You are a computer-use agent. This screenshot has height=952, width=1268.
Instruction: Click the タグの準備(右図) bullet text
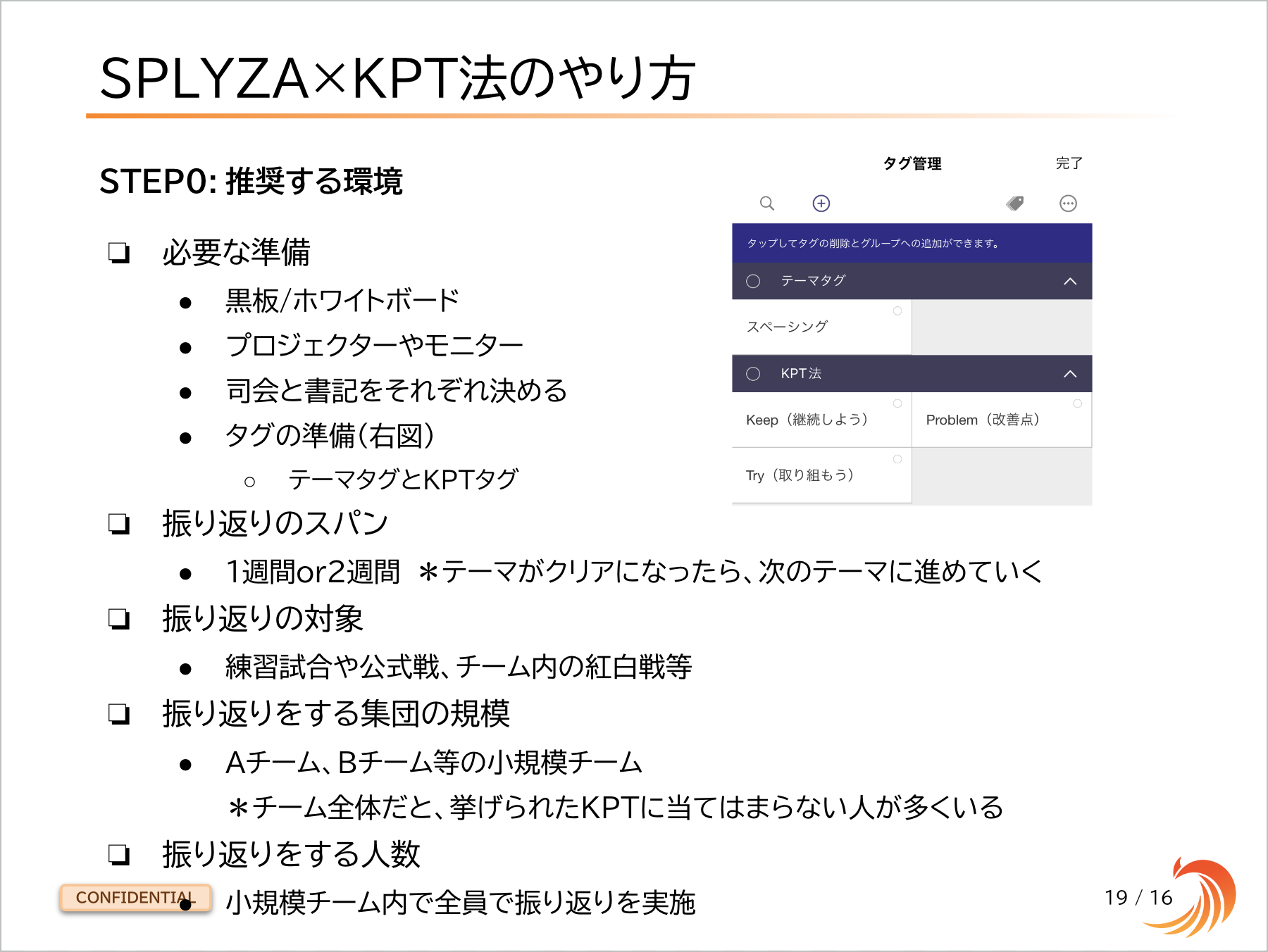point(330,436)
